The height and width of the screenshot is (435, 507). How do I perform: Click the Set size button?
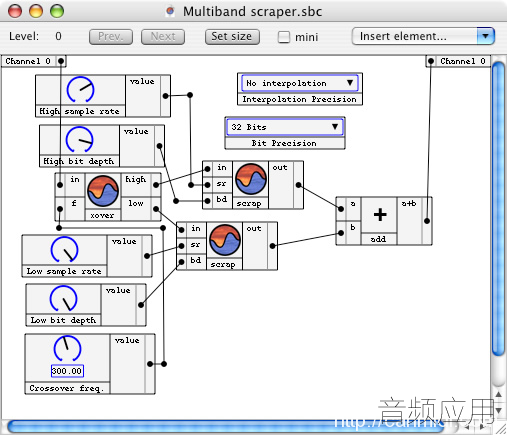[232, 36]
